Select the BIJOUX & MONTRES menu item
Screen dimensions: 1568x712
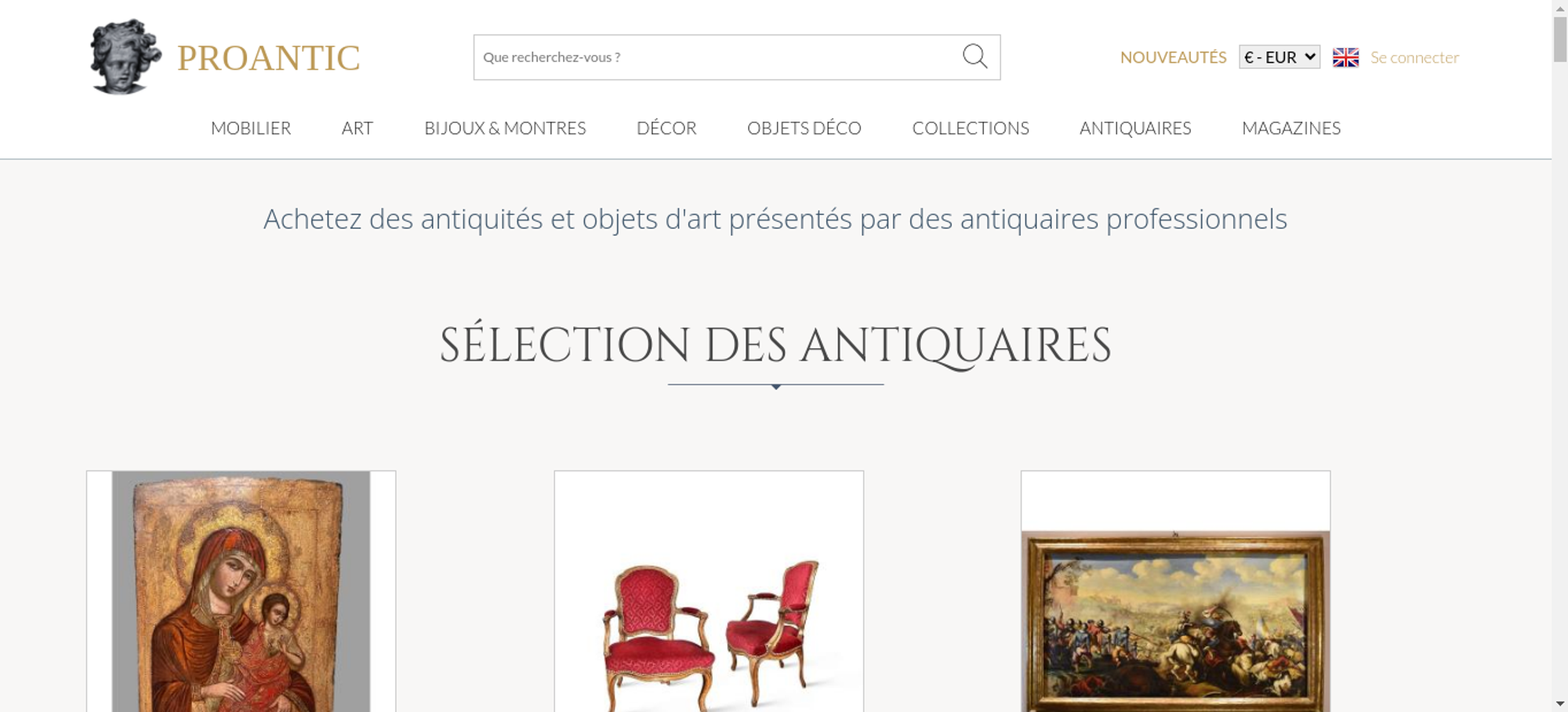505,128
